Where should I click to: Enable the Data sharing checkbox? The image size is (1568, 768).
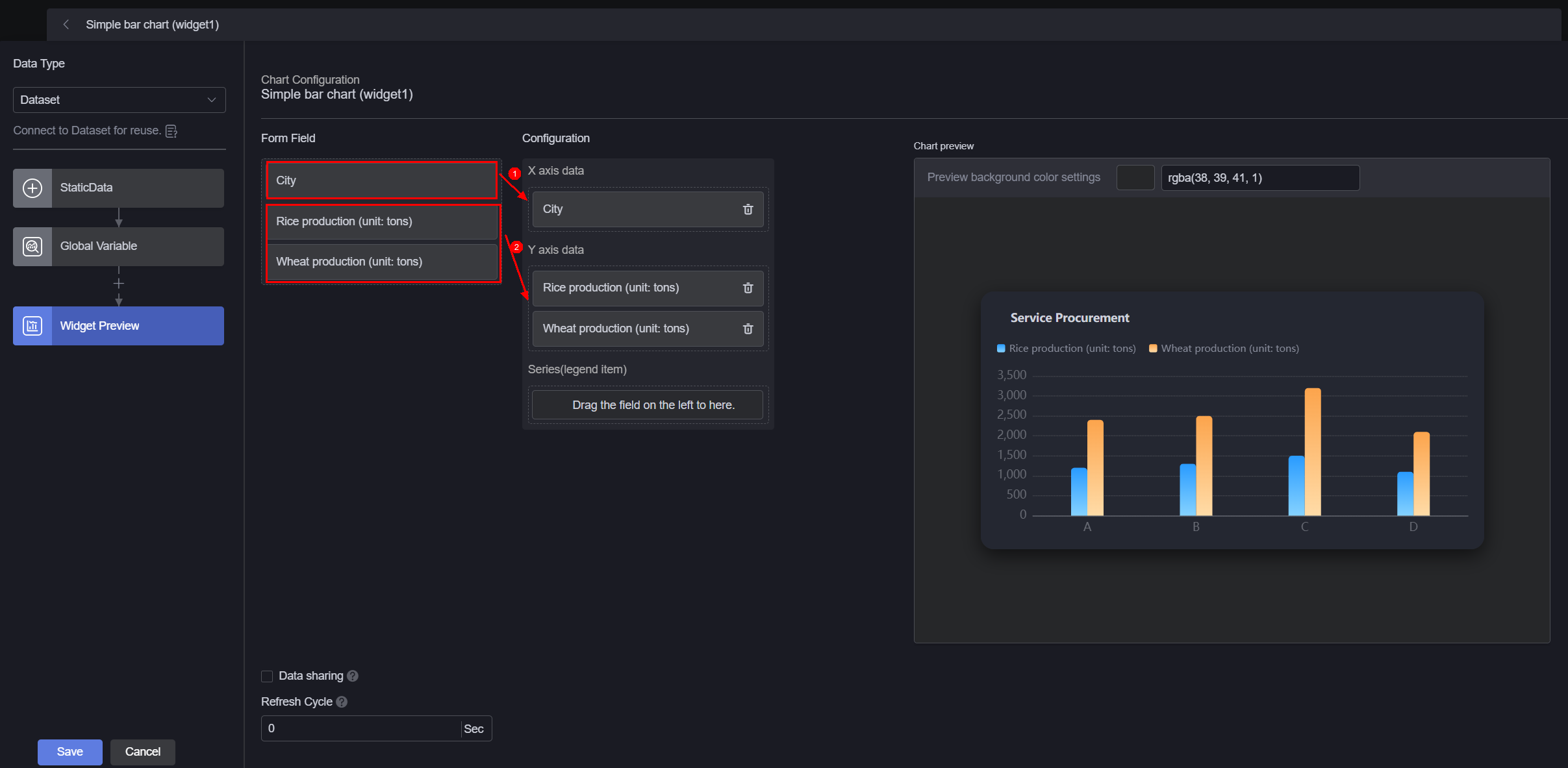[267, 676]
